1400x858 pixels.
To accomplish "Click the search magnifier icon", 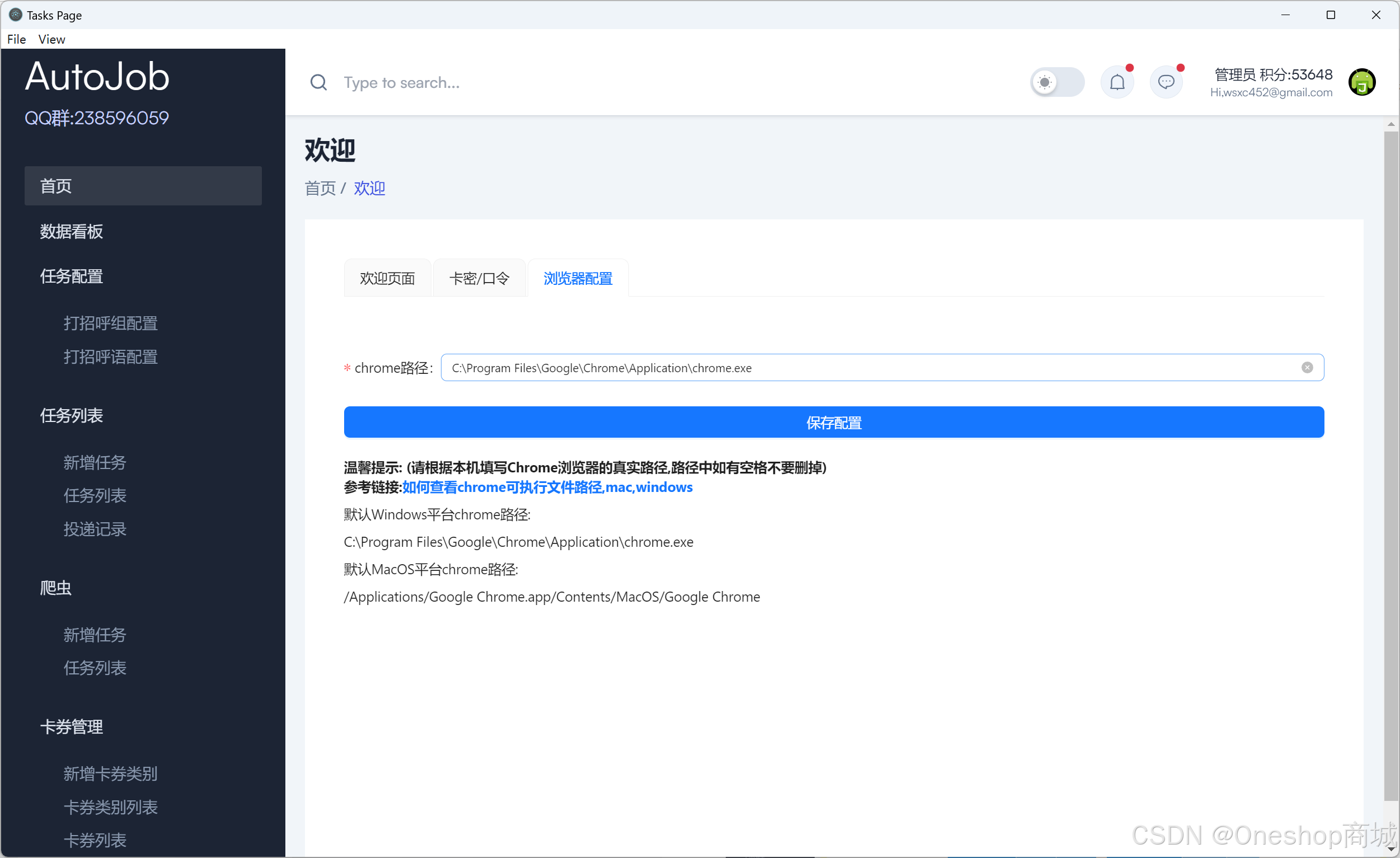I will pos(318,83).
